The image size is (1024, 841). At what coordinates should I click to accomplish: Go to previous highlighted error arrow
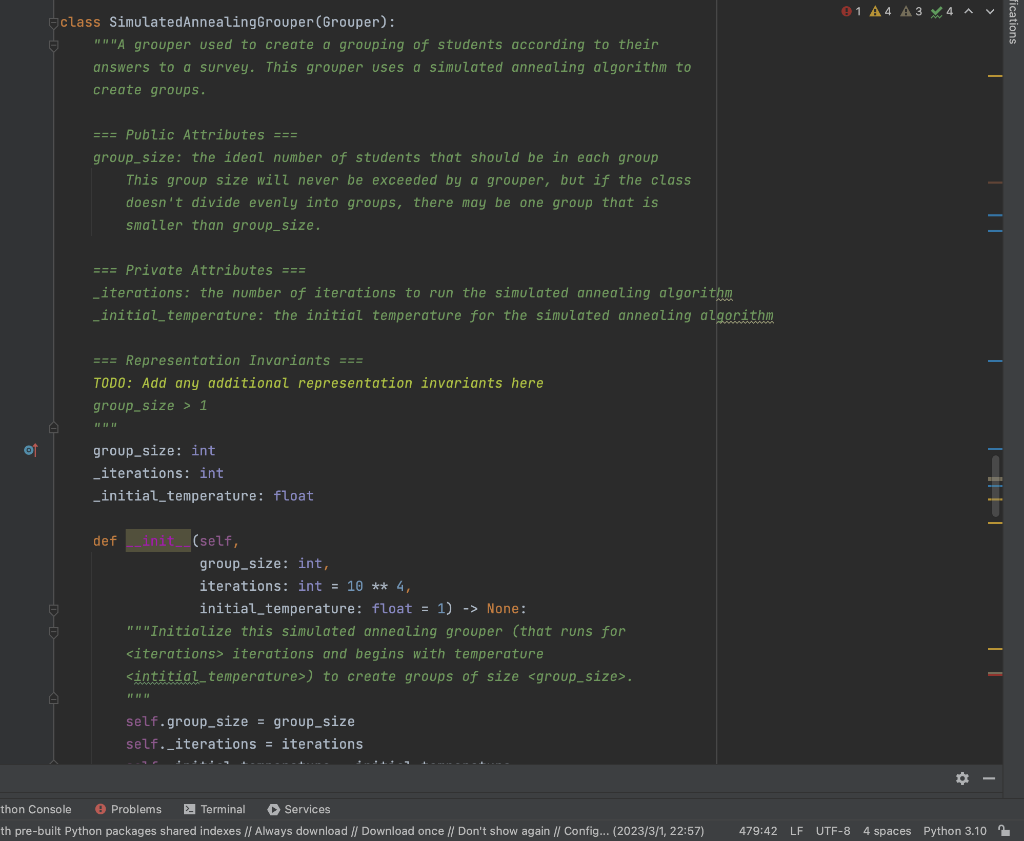point(968,11)
